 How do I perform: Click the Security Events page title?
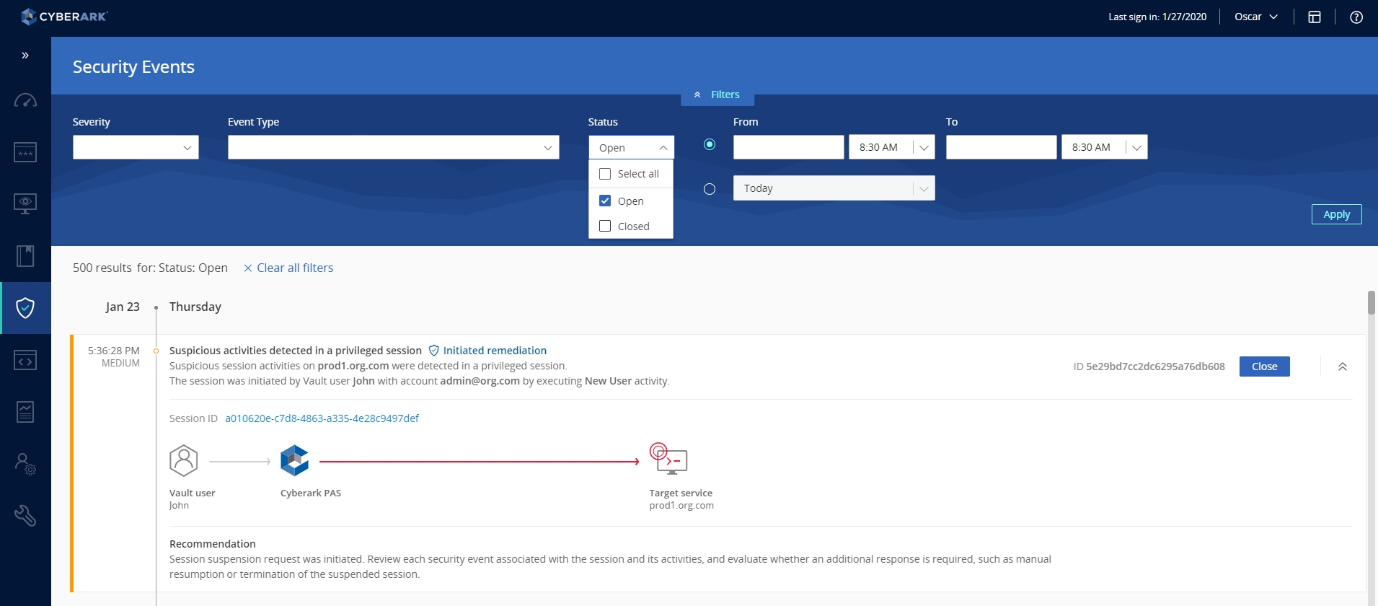(x=134, y=67)
